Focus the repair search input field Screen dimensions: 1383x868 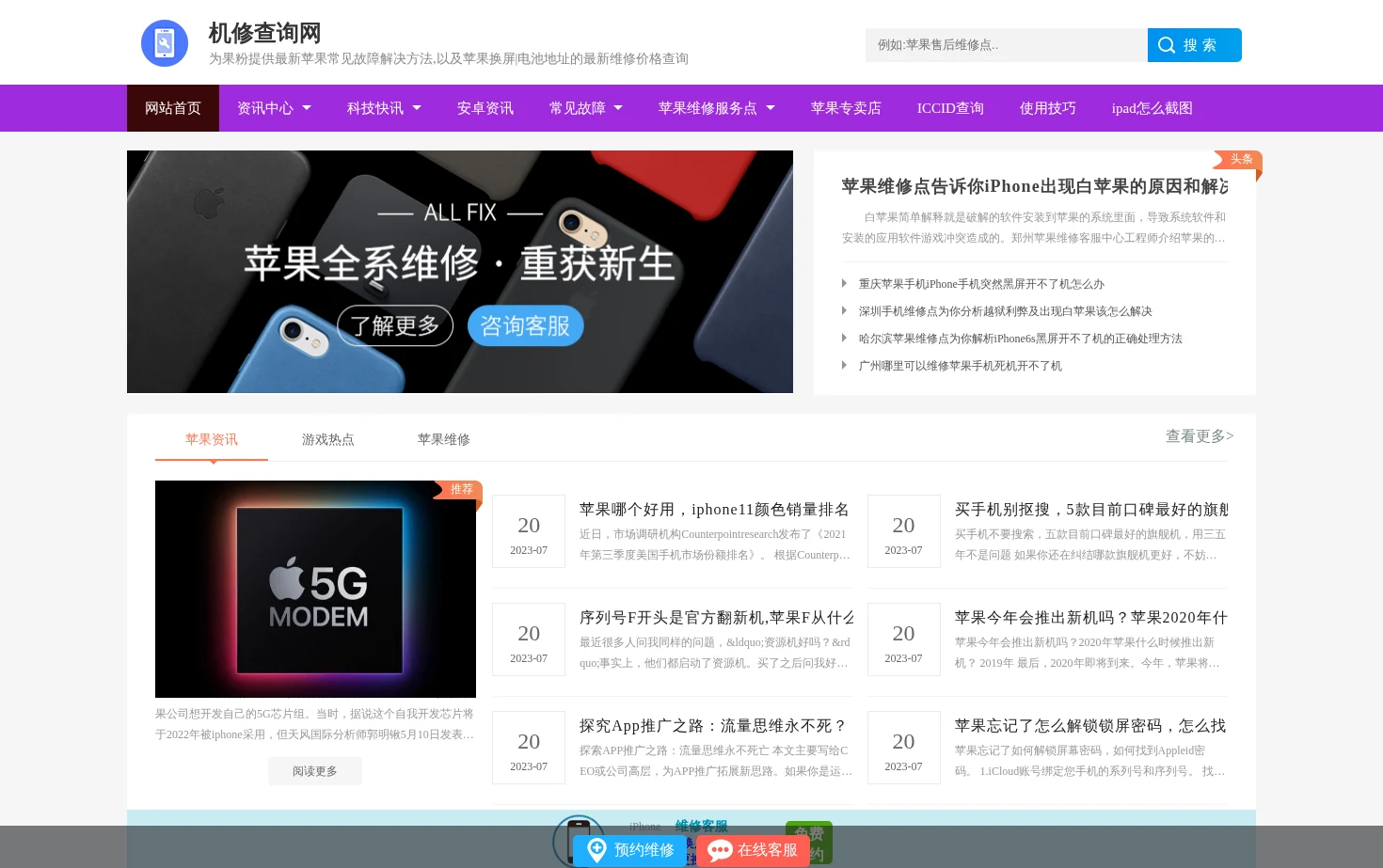click(1006, 45)
